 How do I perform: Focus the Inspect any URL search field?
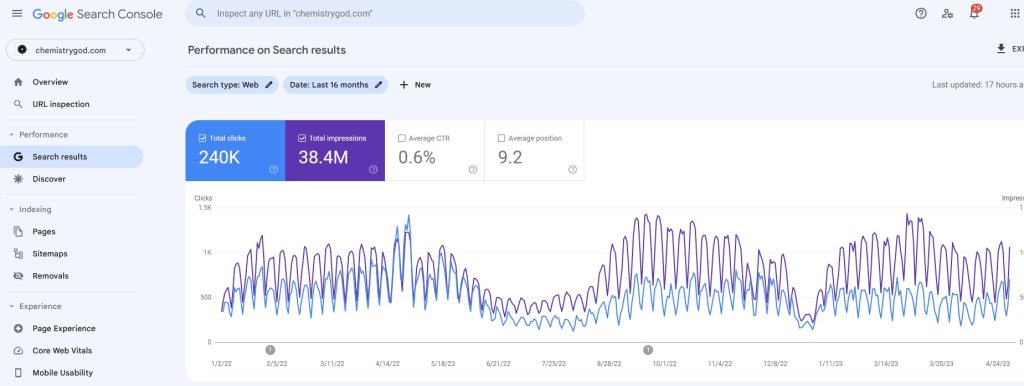[x=385, y=13]
